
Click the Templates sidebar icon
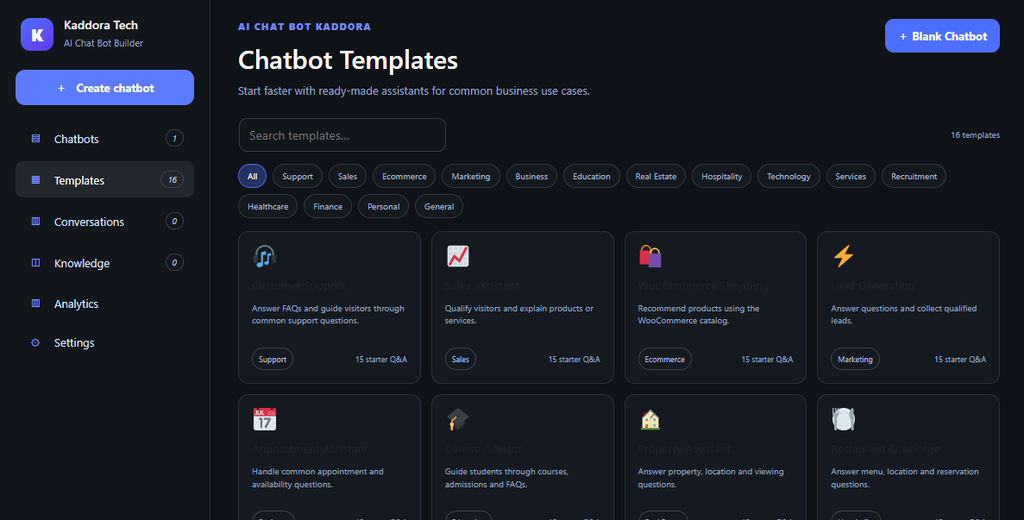(x=36, y=180)
